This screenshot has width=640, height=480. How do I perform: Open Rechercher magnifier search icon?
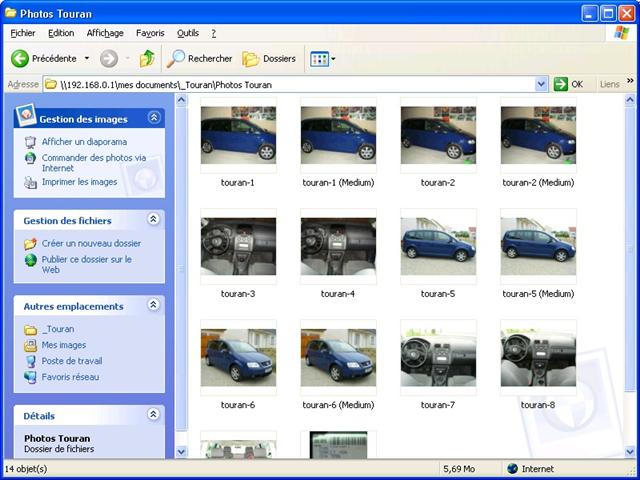(176, 59)
